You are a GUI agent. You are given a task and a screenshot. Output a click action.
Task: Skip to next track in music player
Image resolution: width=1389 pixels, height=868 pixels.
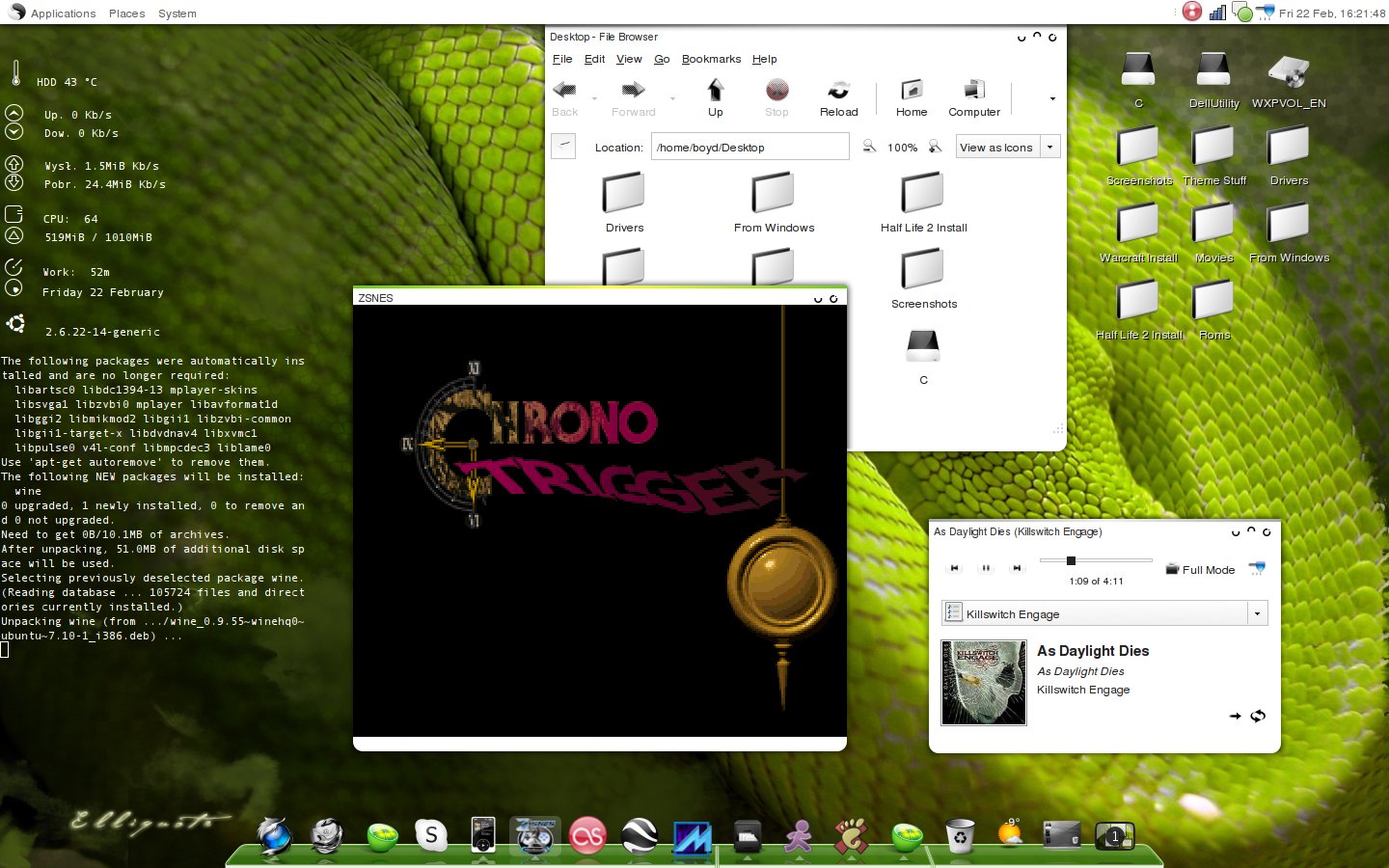click(1017, 568)
